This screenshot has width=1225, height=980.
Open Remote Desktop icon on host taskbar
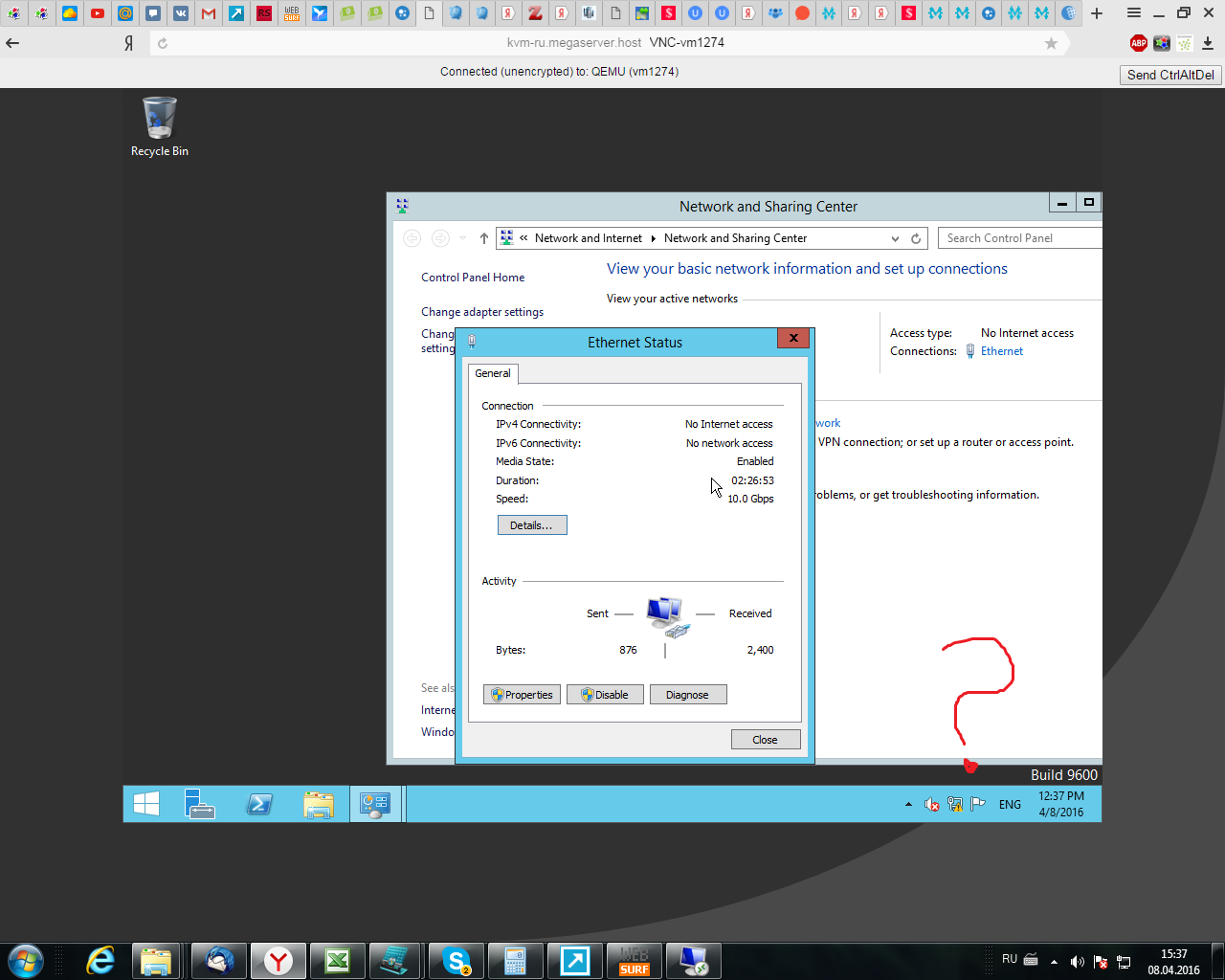point(694,961)
